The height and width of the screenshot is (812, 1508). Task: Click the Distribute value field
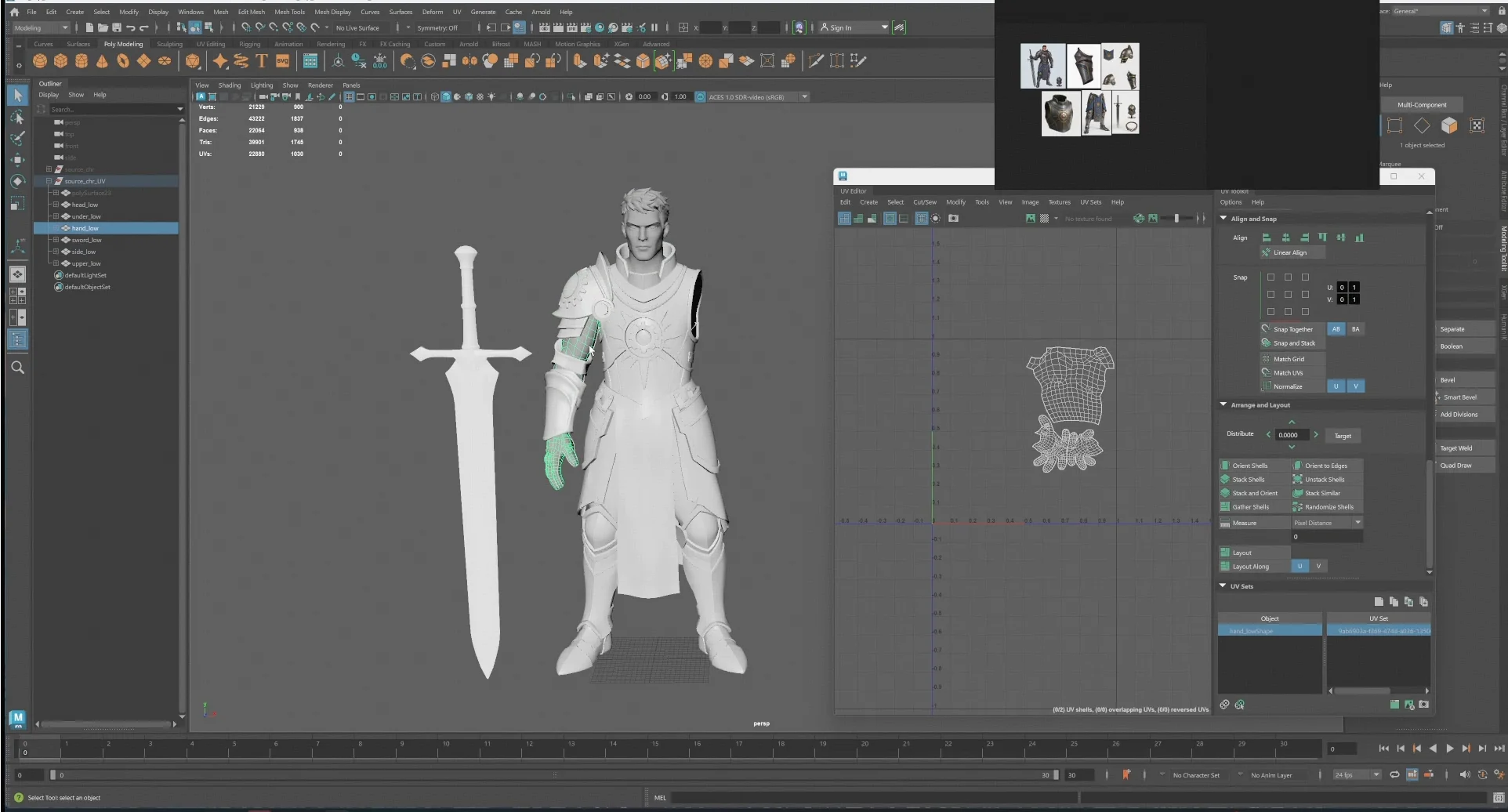1292,435
